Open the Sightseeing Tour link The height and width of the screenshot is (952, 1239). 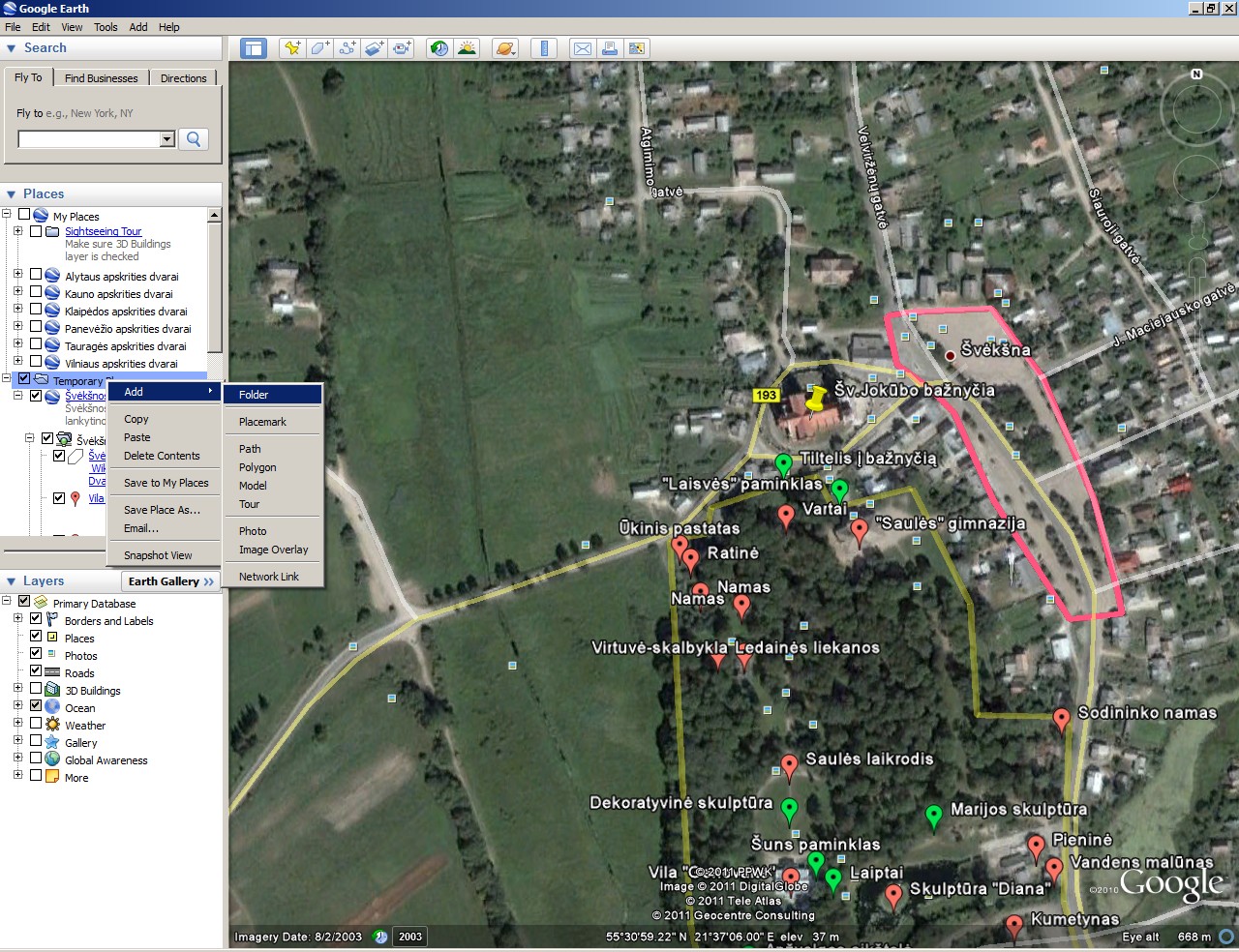pos(103,231)
